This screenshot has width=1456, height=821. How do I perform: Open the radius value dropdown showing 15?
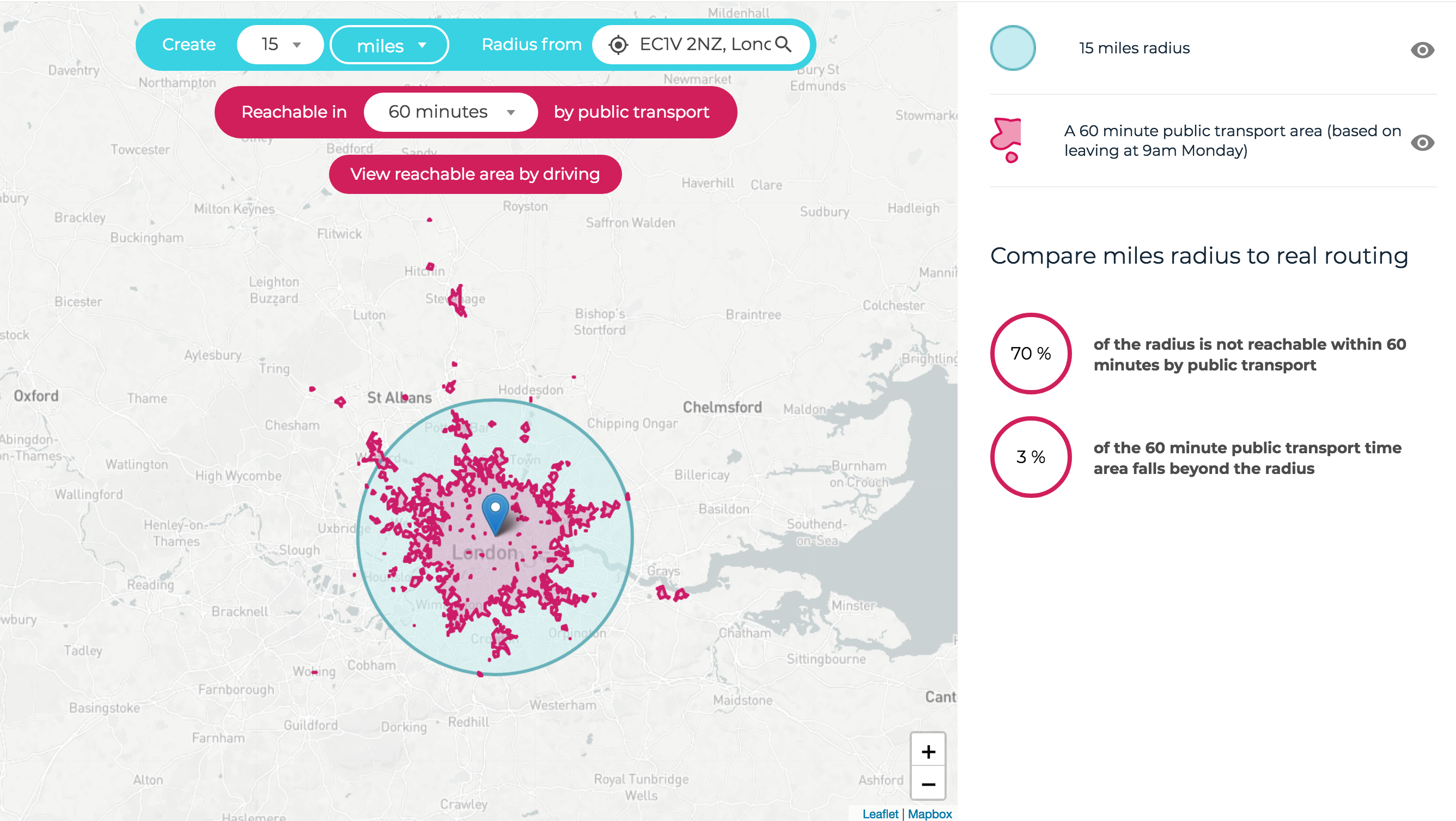point(280,44)
